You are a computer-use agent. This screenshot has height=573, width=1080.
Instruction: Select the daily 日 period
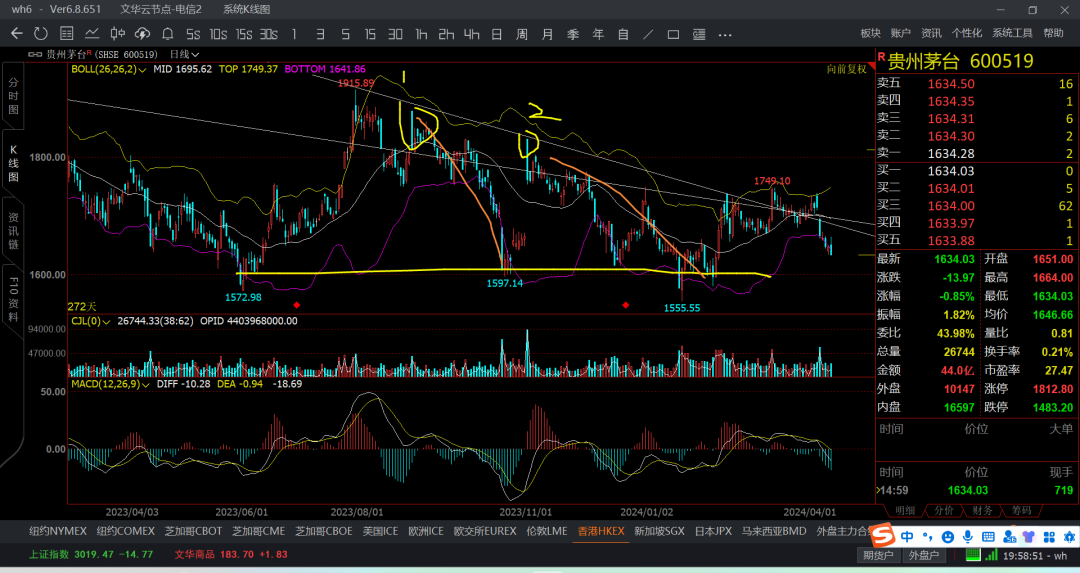(497, 34)
